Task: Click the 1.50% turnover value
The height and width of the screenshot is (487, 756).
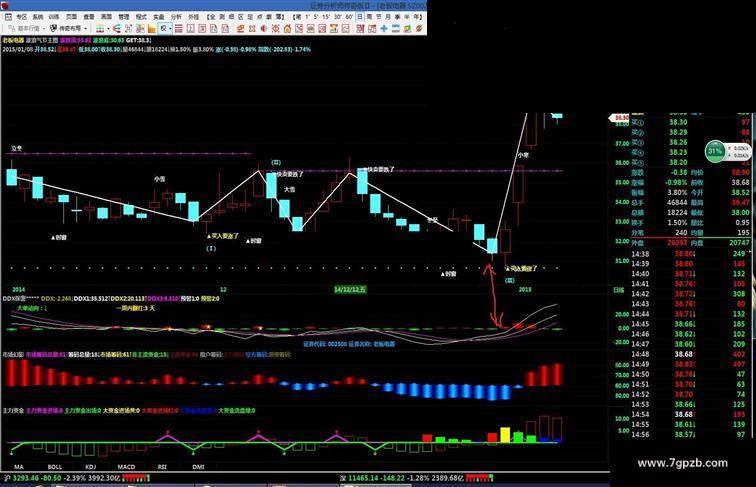Action: 677,223
